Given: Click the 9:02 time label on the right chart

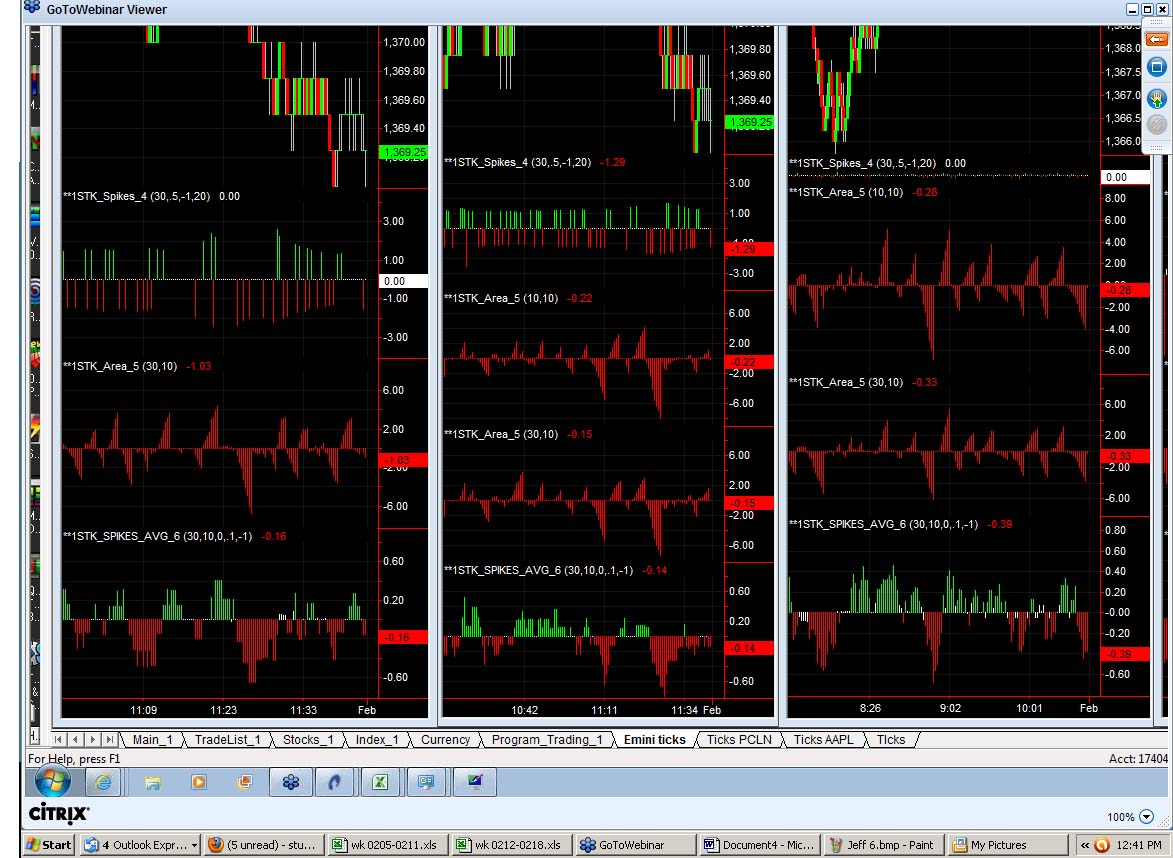Looking at the screenshot, I should (950, 708).
